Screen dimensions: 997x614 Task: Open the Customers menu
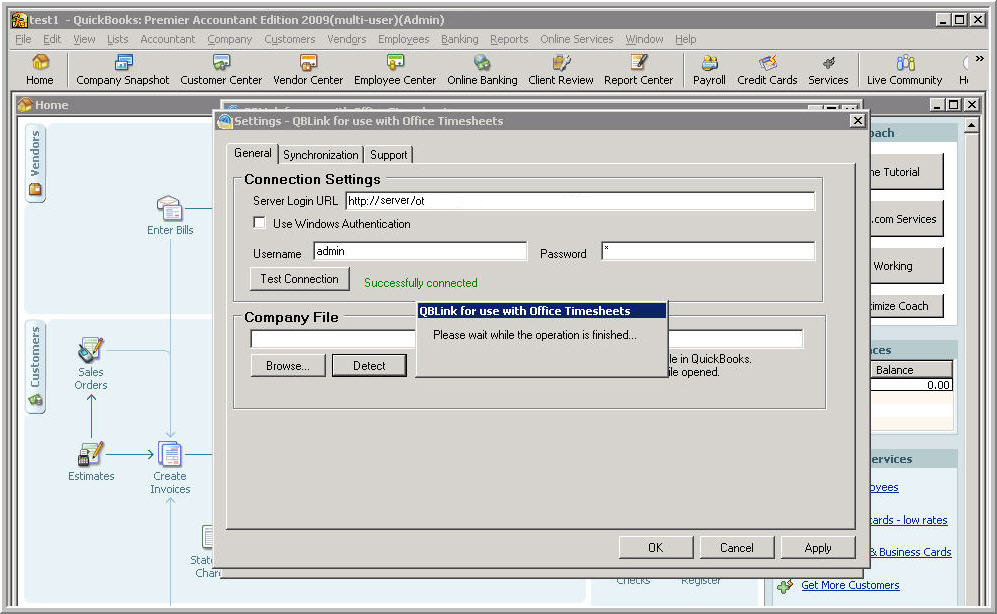[290, 39]
